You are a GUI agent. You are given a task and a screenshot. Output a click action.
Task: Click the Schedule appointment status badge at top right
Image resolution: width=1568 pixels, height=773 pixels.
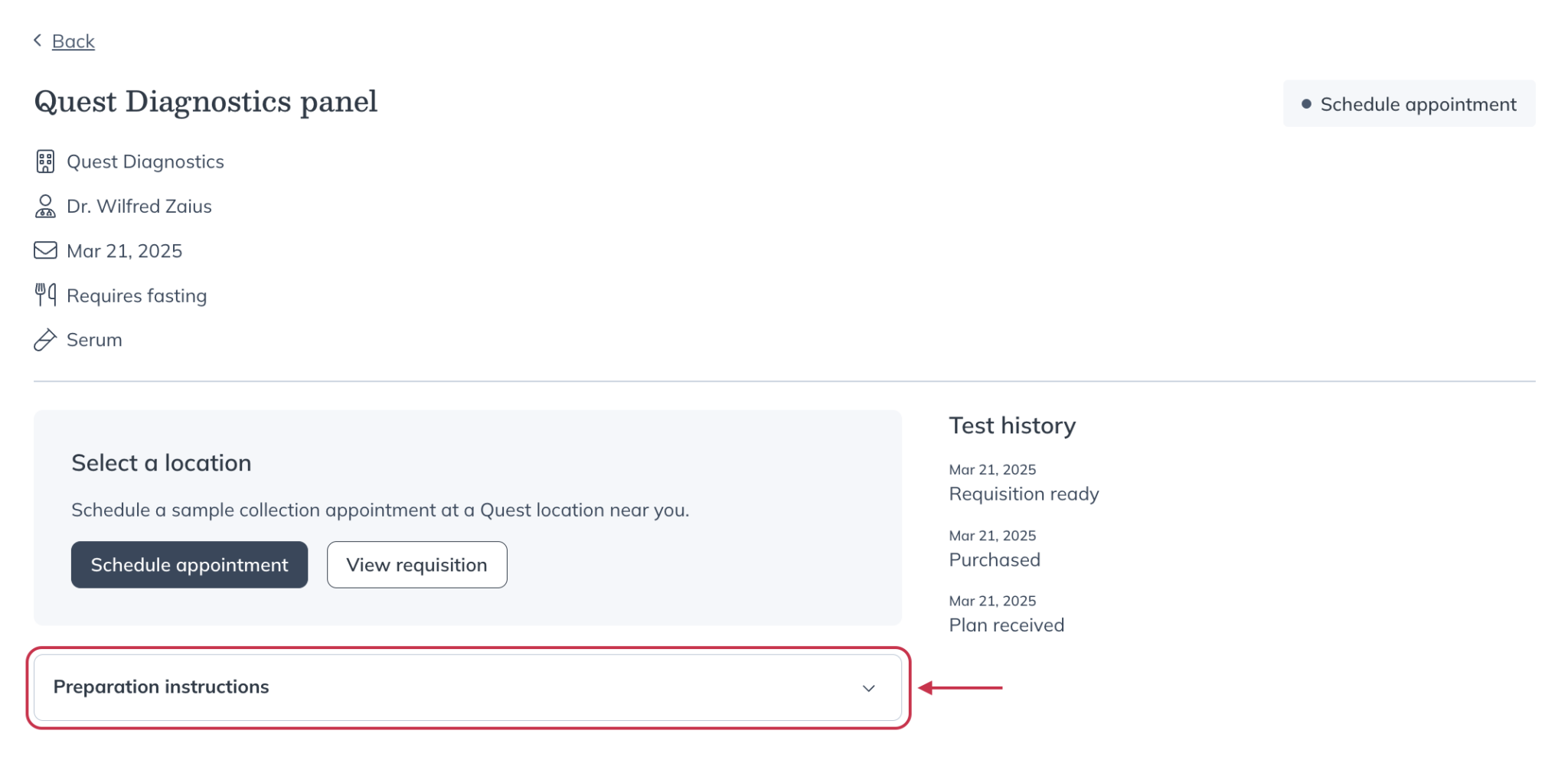[x=1409, y=104]
